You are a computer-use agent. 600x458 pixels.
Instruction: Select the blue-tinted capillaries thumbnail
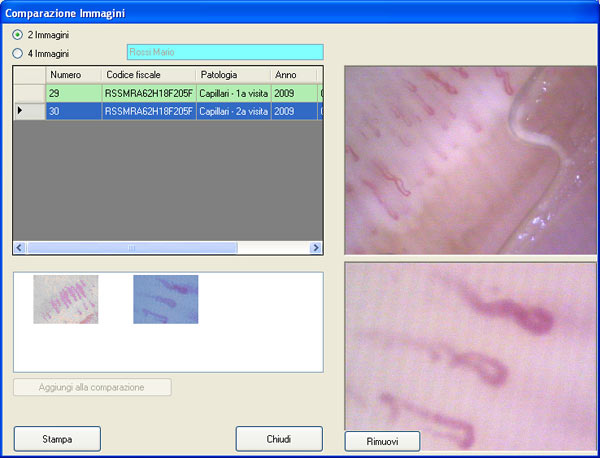pos(166,299)
